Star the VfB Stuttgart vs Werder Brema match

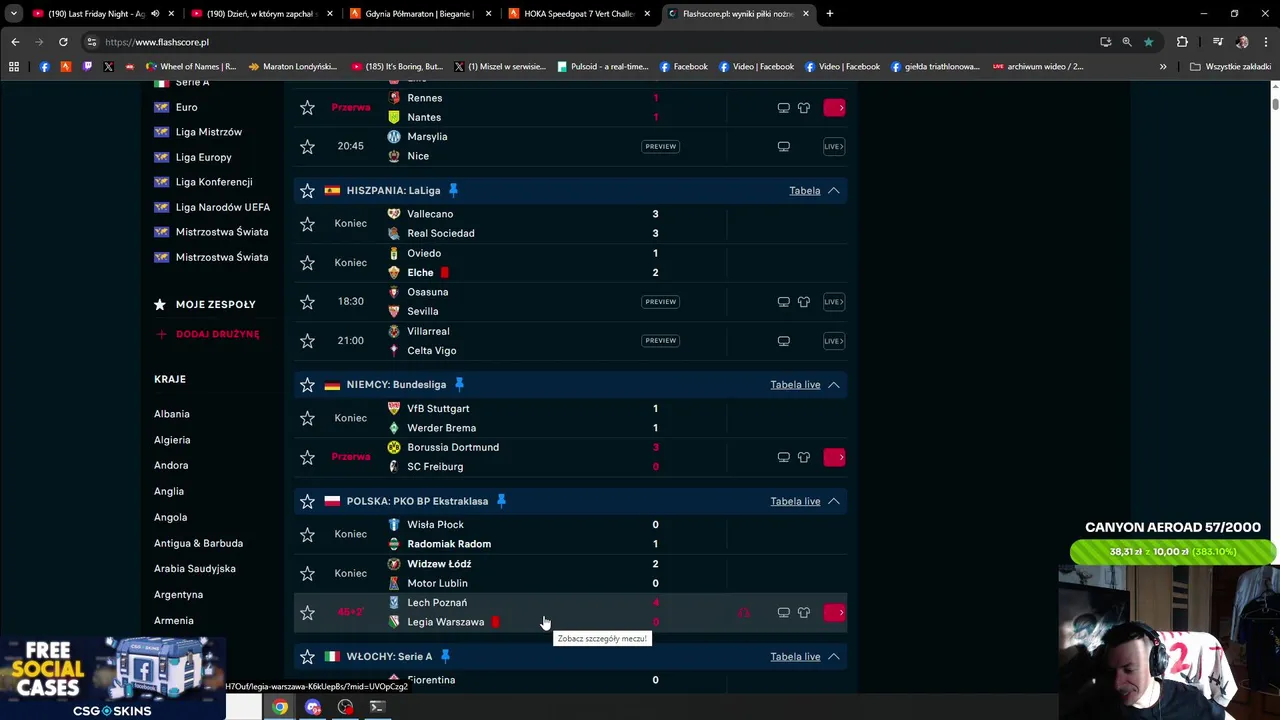tap(307, 418)
